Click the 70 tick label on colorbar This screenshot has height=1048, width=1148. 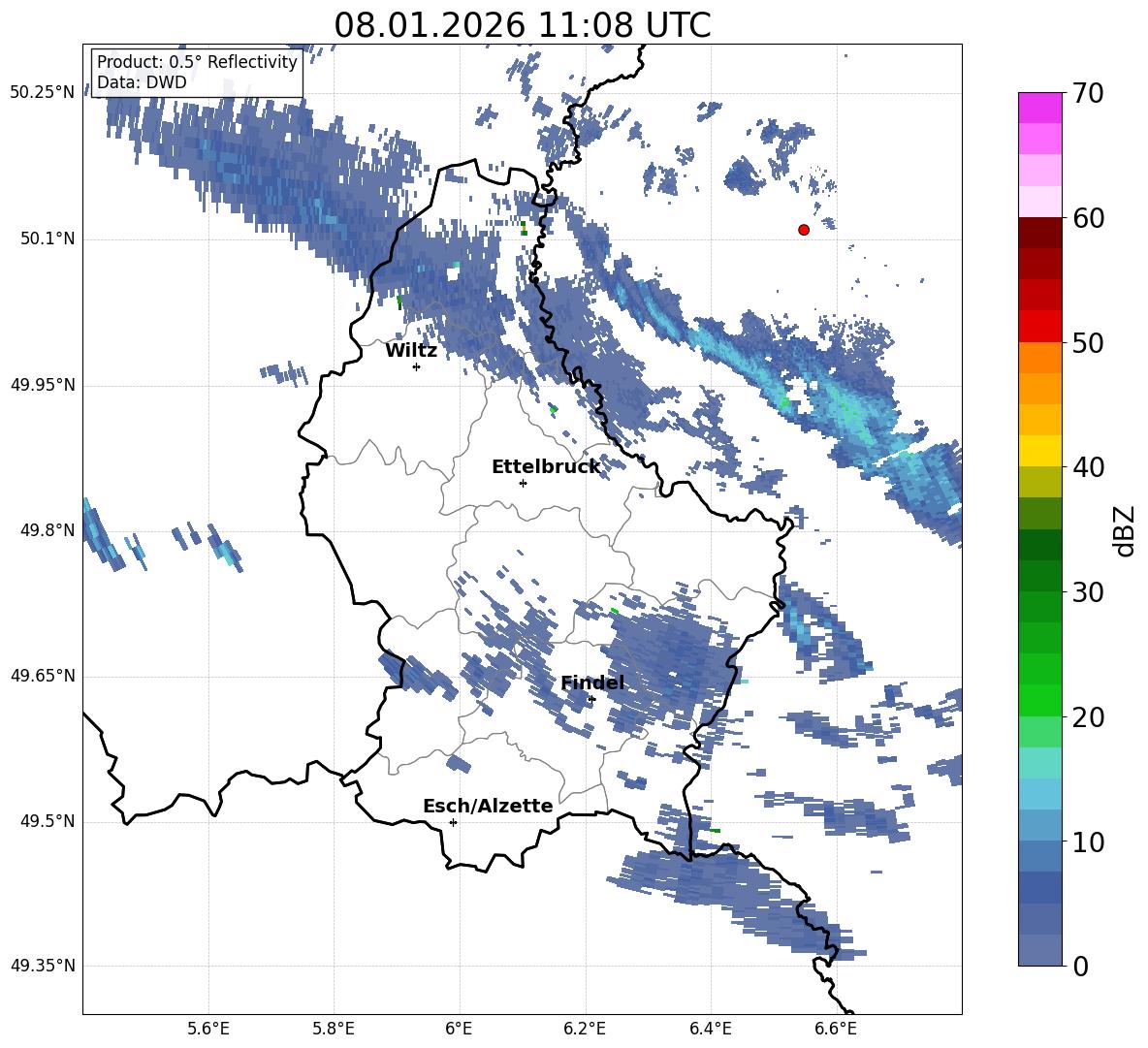click(1088, 93)
